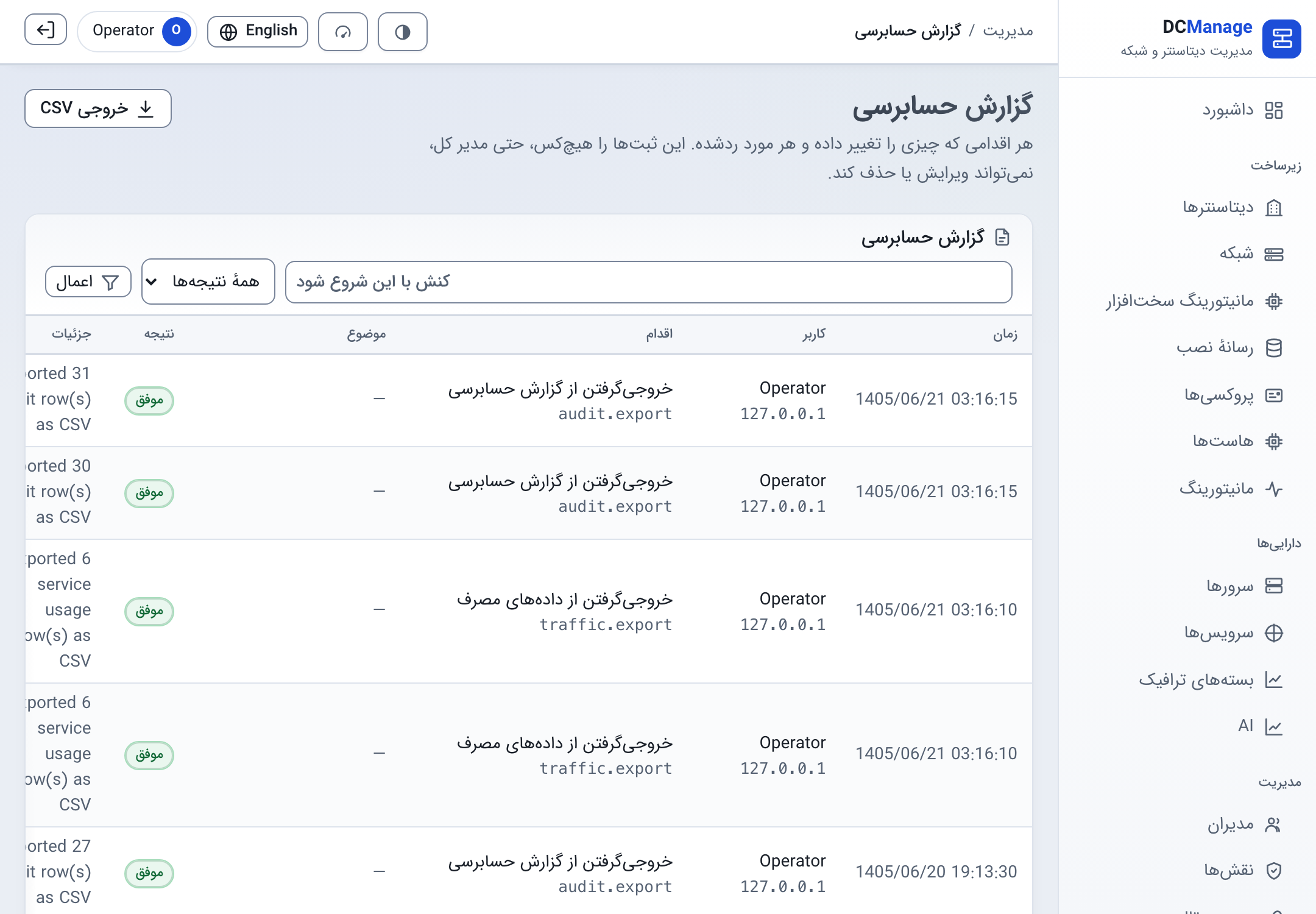The image size is (1316, 914).
Task: Click the مانیتورینگ سخت‌افزار chip icon
Action: point(1274,301)
